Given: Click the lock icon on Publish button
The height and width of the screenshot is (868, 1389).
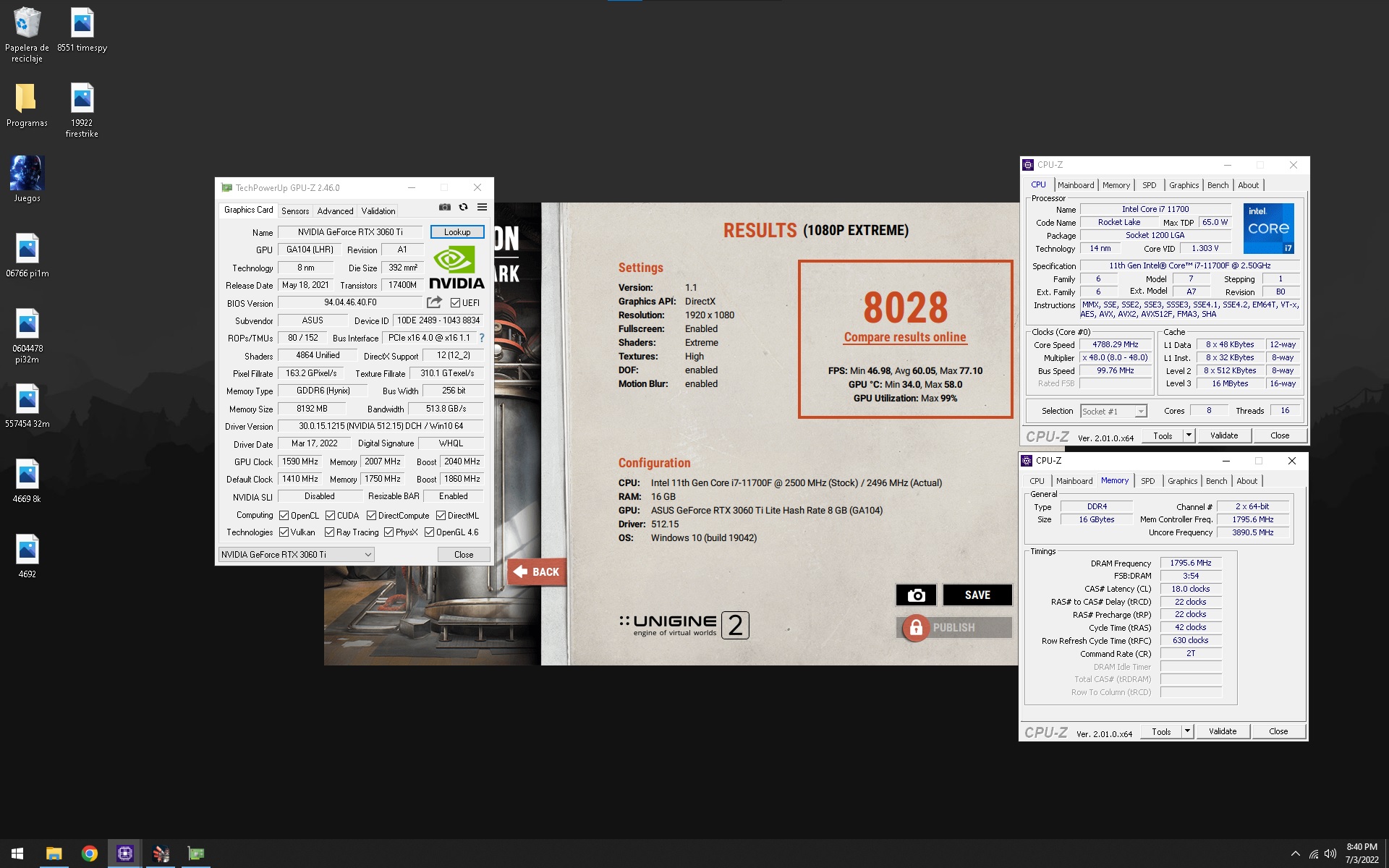Looking at the screenshot, I should click(x=916, y=628).
